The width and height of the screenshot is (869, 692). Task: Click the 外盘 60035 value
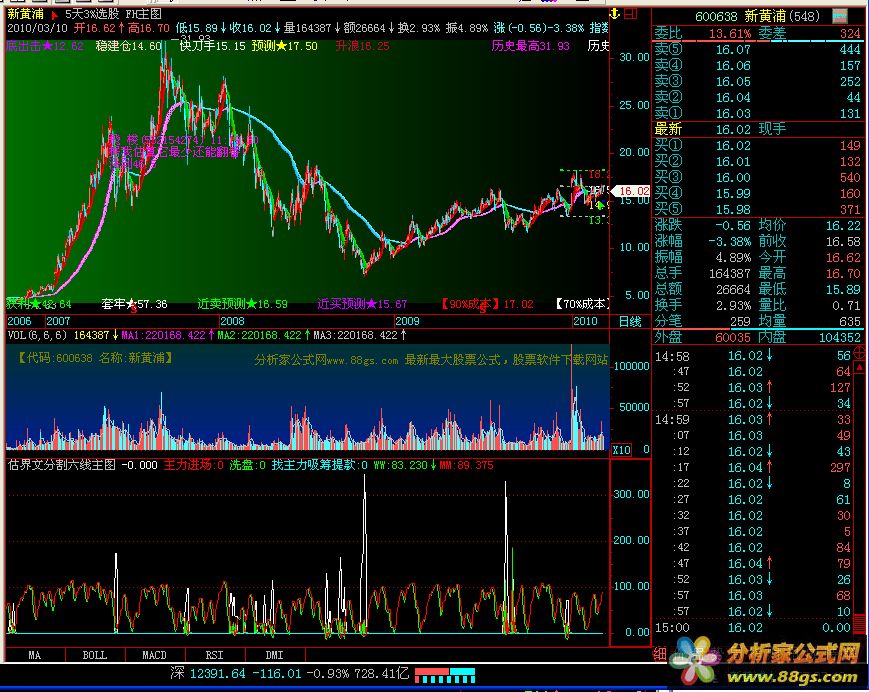tap(733, 338)
